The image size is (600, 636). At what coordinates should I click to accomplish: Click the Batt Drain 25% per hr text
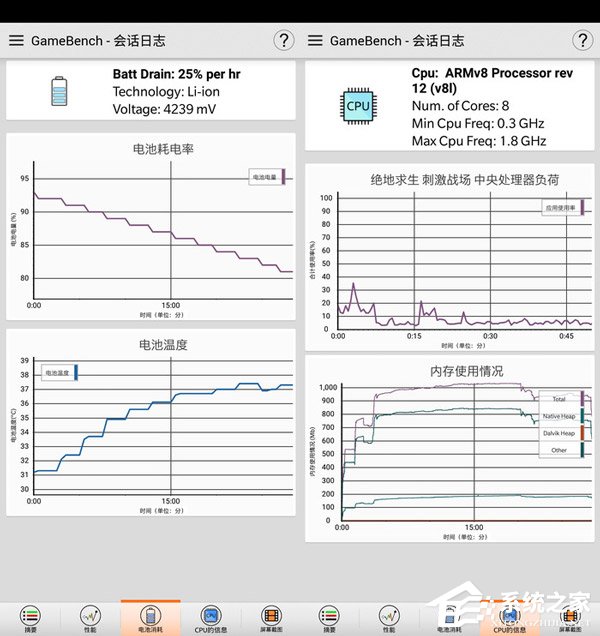click(176, 74)
